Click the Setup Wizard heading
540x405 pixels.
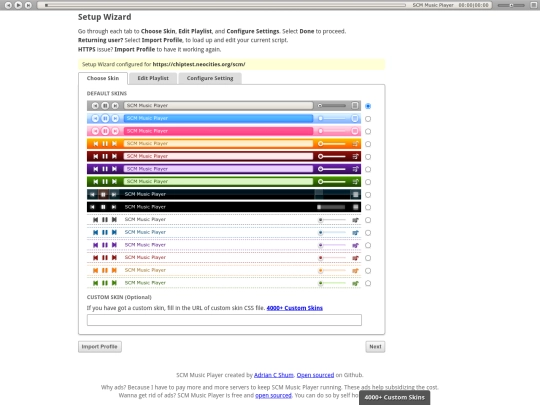click(104, 17)
